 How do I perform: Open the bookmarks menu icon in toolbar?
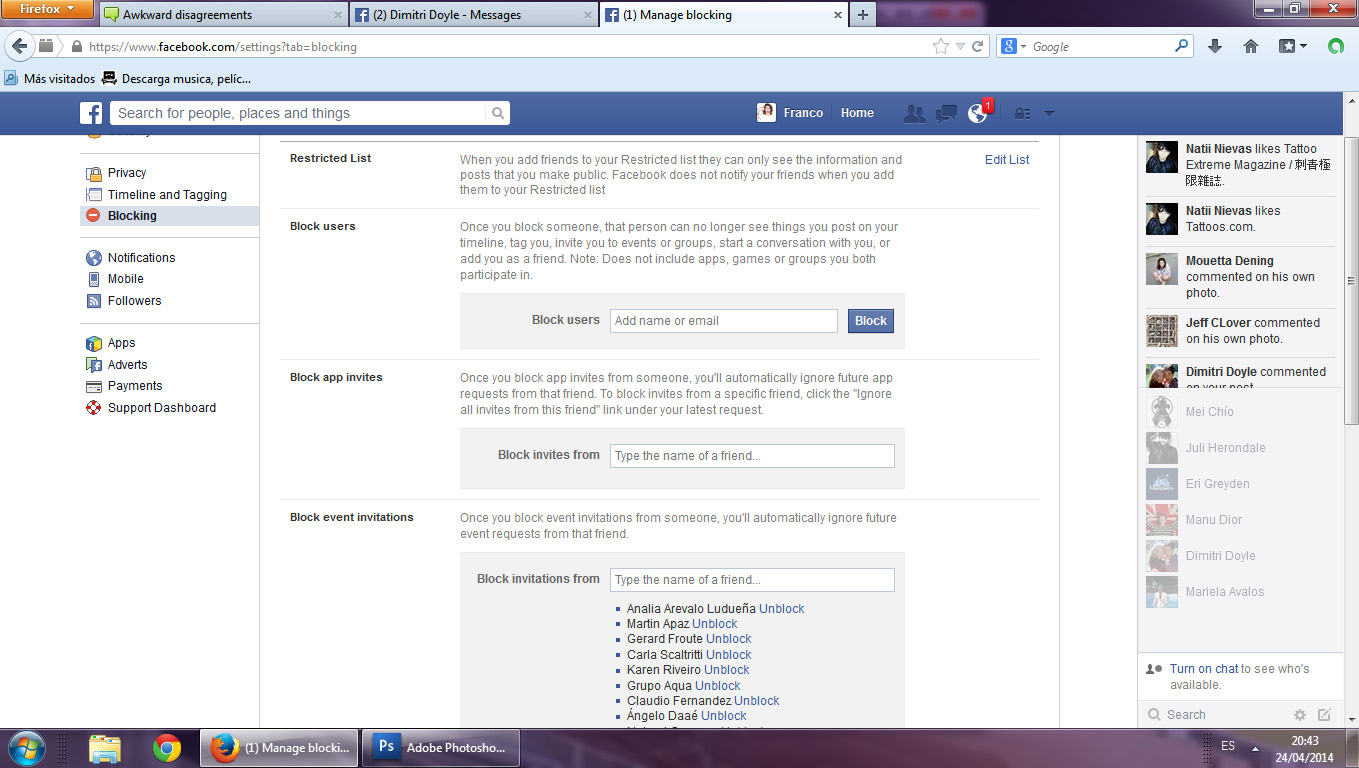coord(1293,47)
